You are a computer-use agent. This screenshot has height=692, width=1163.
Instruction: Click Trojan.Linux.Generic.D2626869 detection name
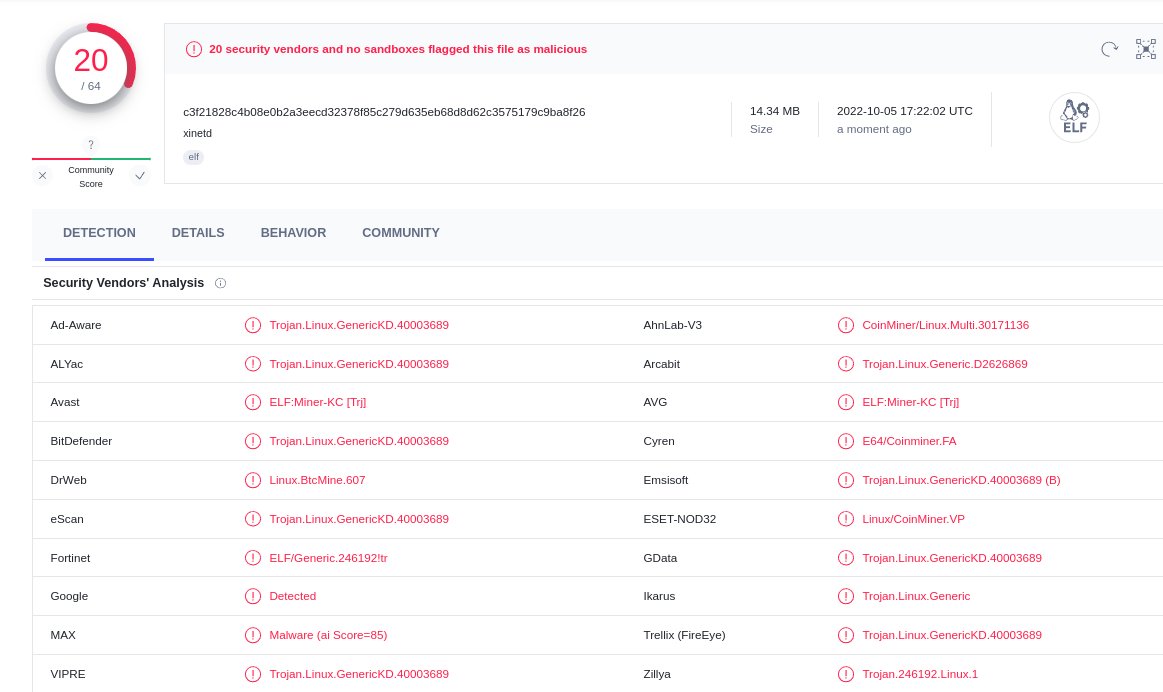point(945,363)
